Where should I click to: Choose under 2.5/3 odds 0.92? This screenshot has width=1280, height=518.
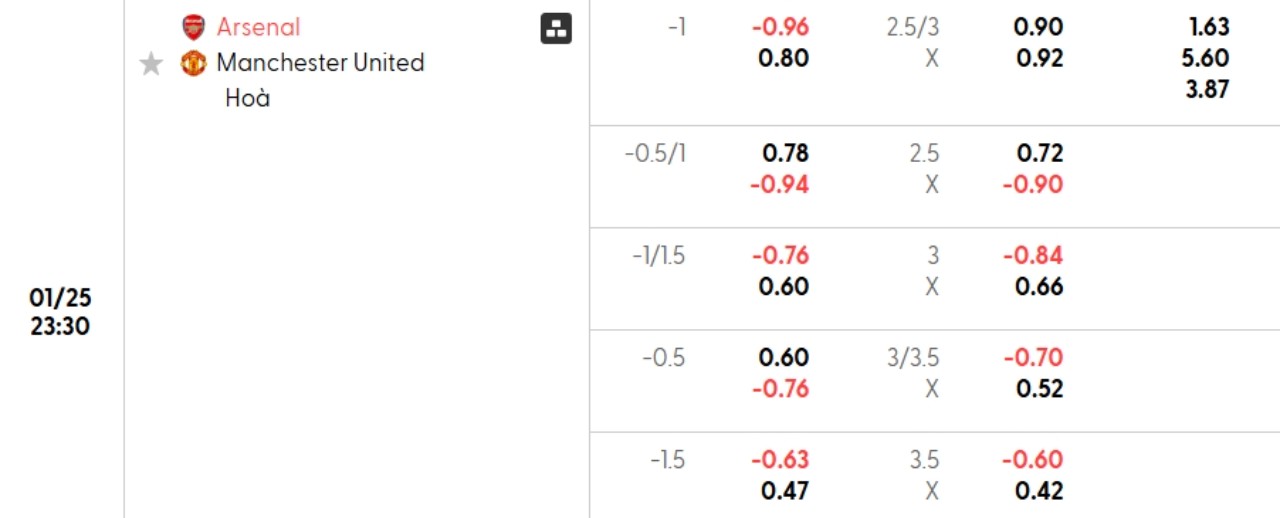(x=1039, y=58)
